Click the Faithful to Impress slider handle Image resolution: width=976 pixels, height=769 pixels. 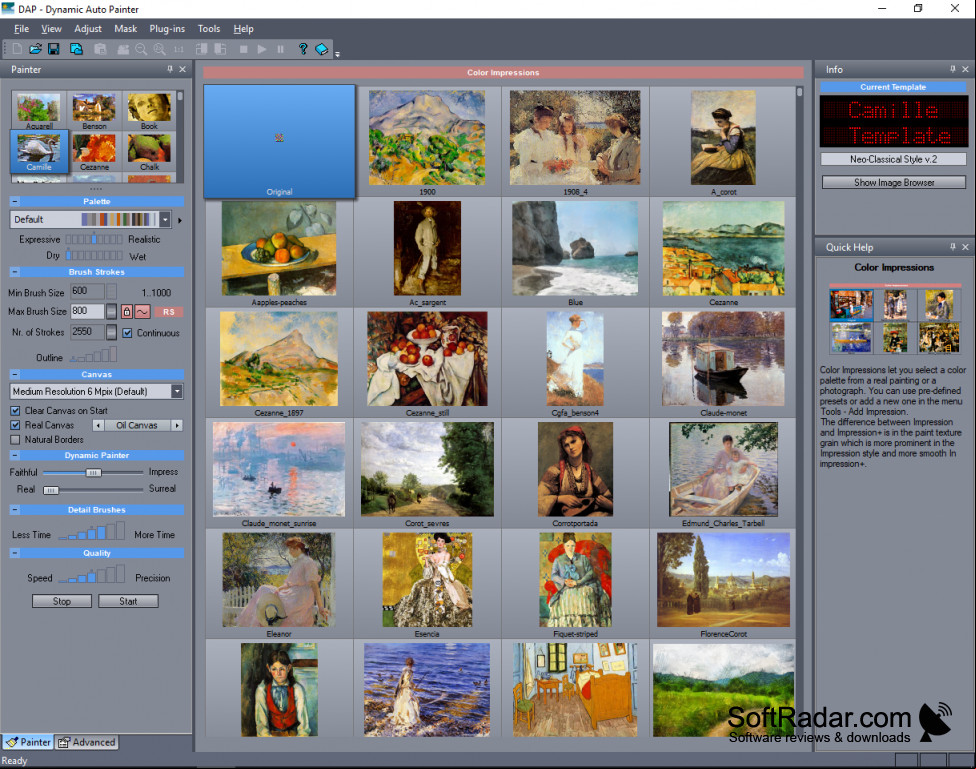click(x=93, y=473)
